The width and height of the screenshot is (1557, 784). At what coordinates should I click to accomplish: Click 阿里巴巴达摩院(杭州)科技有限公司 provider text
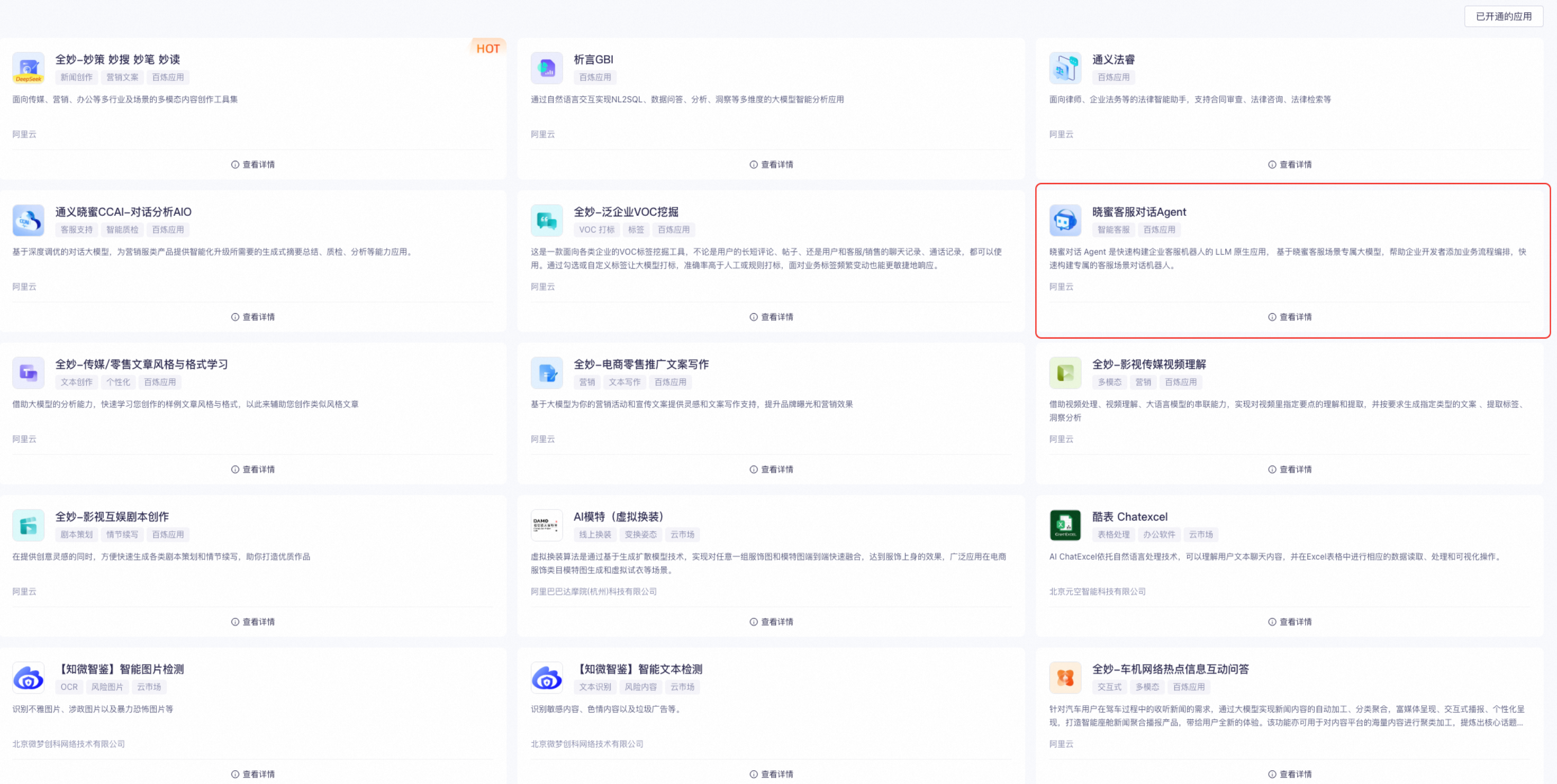coord(594,591)
